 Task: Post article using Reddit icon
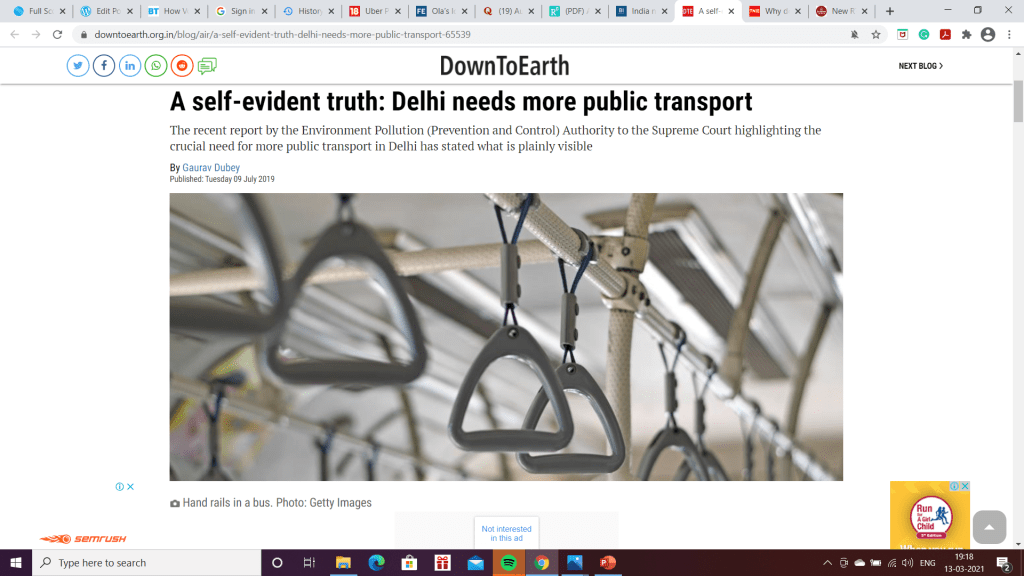(182, 65)
